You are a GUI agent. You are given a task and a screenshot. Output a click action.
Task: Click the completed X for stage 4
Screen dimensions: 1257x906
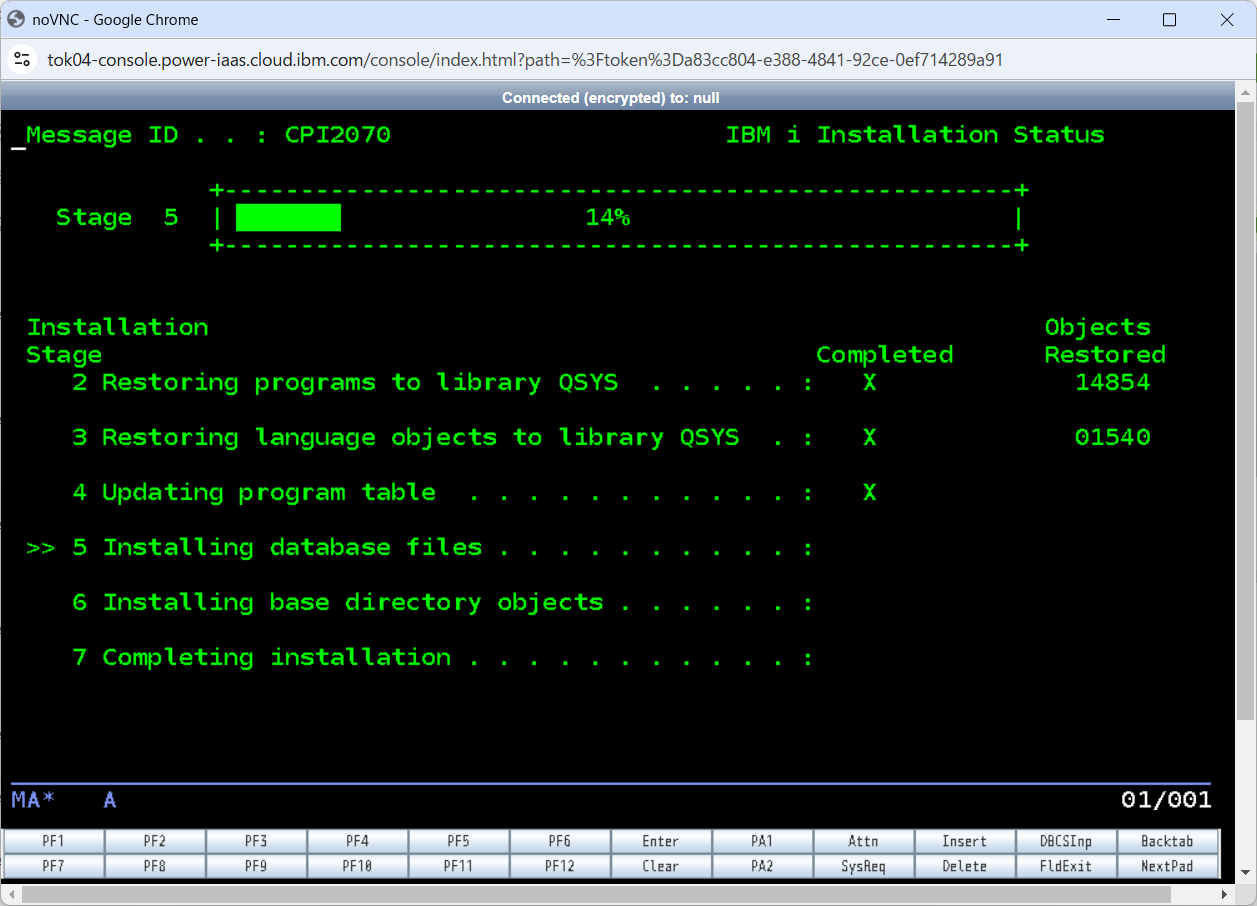click(870, 492)
